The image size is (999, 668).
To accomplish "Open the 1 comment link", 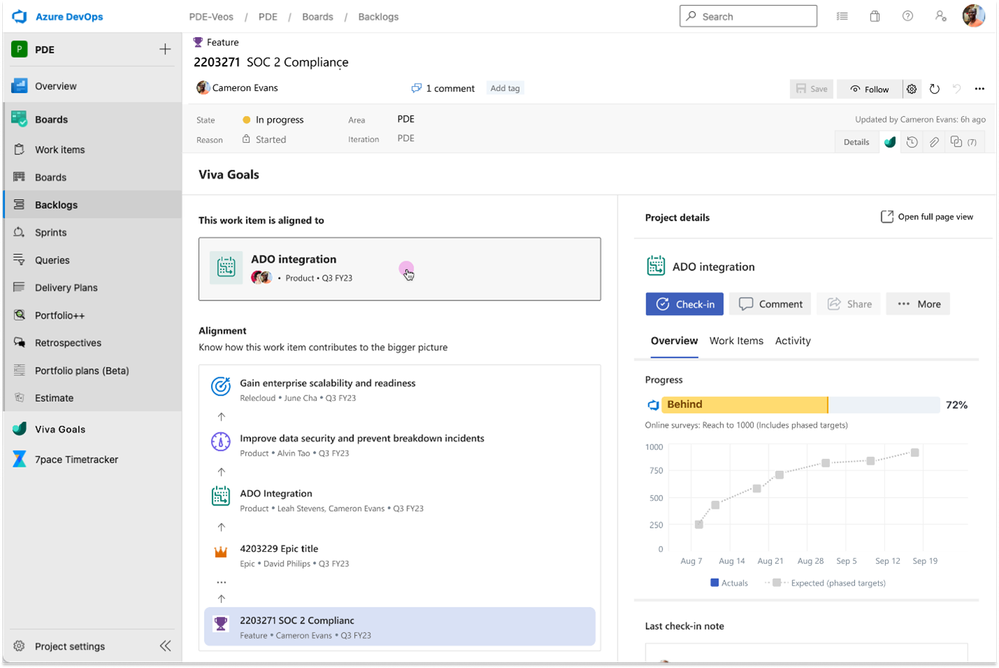I will (443, 88).
